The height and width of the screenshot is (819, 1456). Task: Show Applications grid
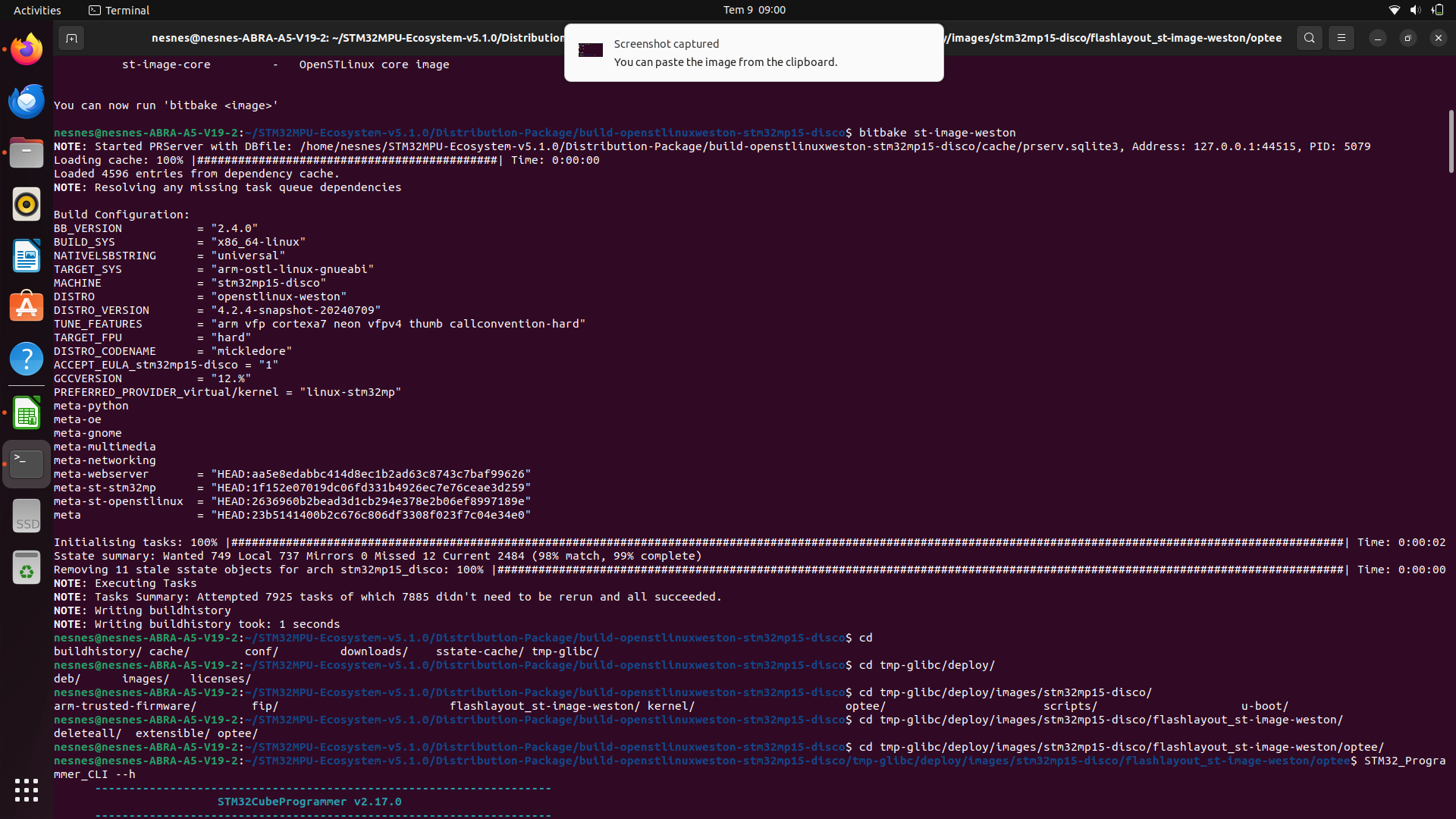(x=27, y=790)
